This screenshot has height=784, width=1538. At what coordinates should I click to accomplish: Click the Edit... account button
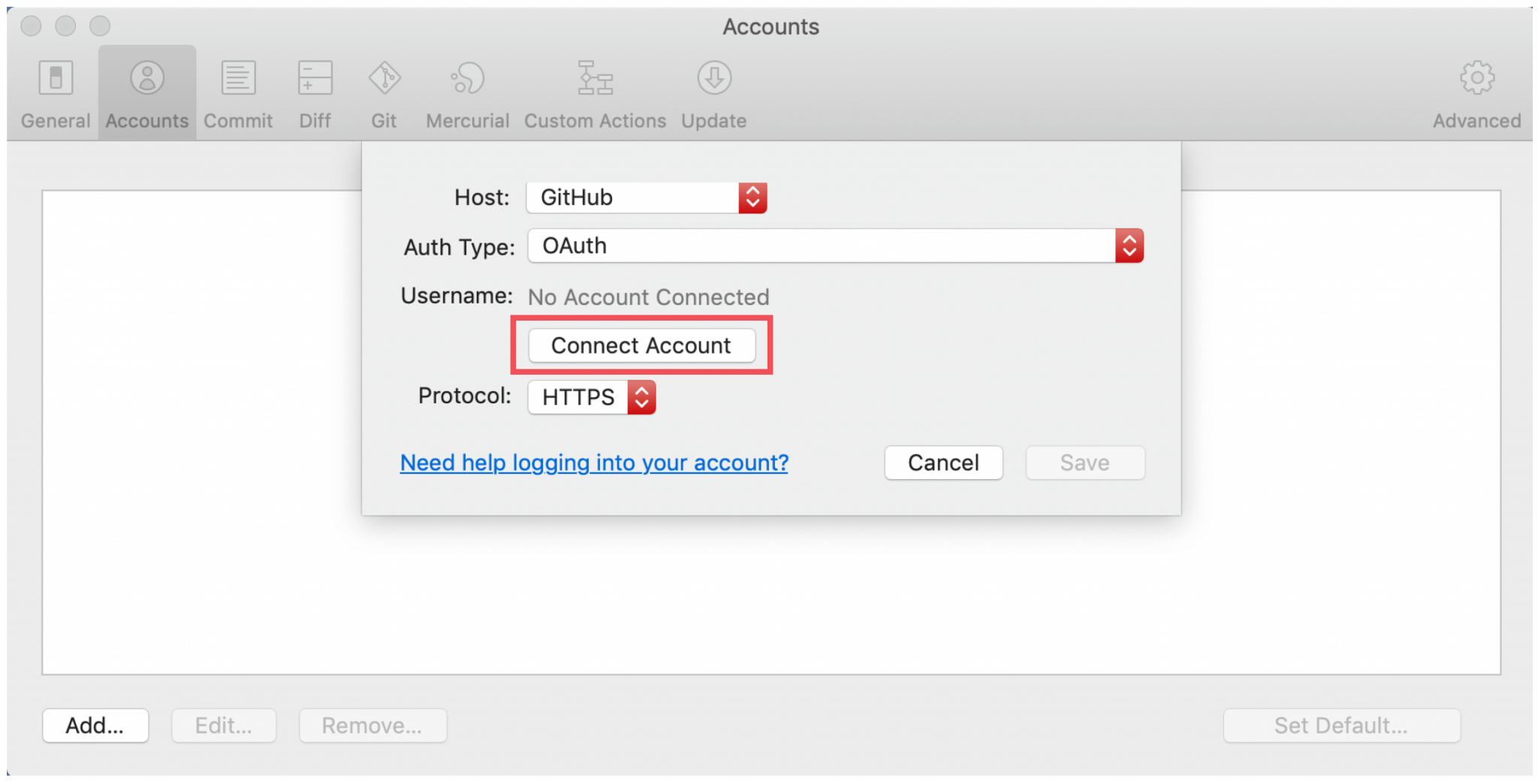[x=224, y=725]
